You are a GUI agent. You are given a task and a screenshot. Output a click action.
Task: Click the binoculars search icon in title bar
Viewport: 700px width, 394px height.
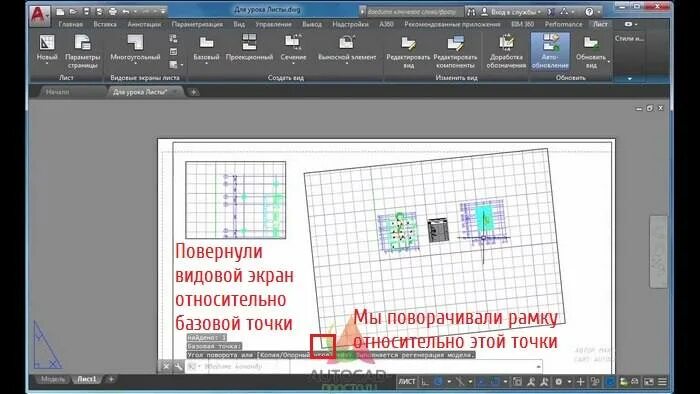471,12
